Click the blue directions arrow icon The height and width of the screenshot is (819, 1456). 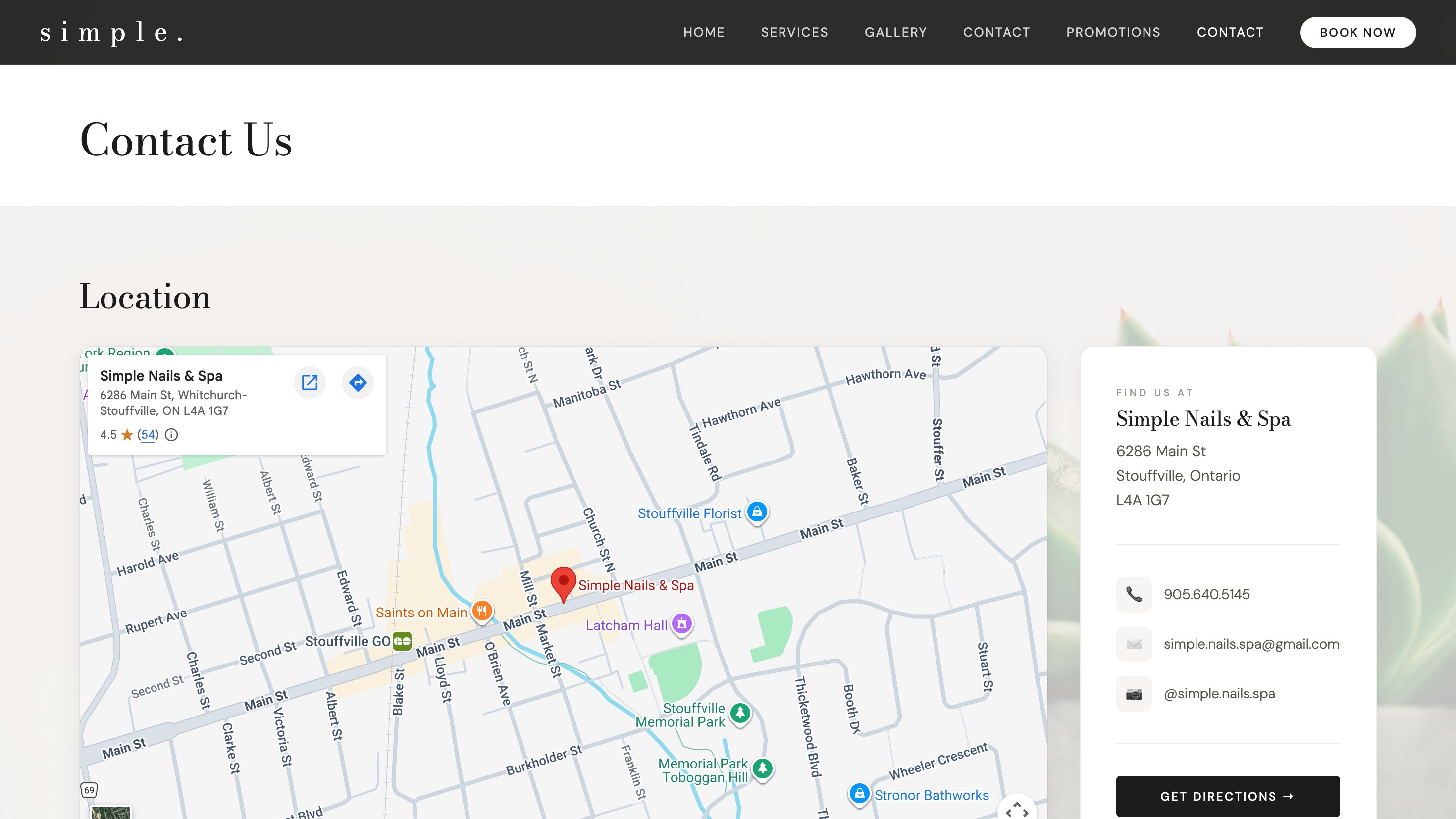pyautogui.click(x=358, y=383)
